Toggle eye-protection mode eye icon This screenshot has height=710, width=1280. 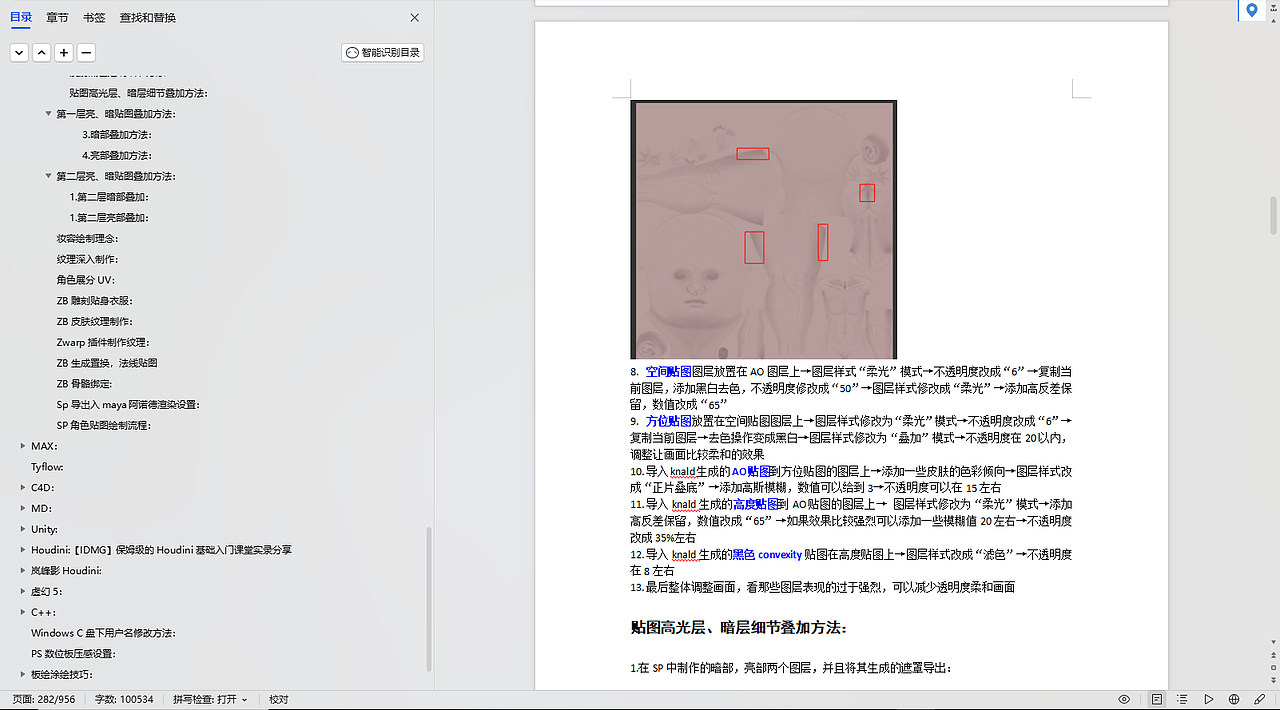pyautogui.click(x=1124, y=699)
